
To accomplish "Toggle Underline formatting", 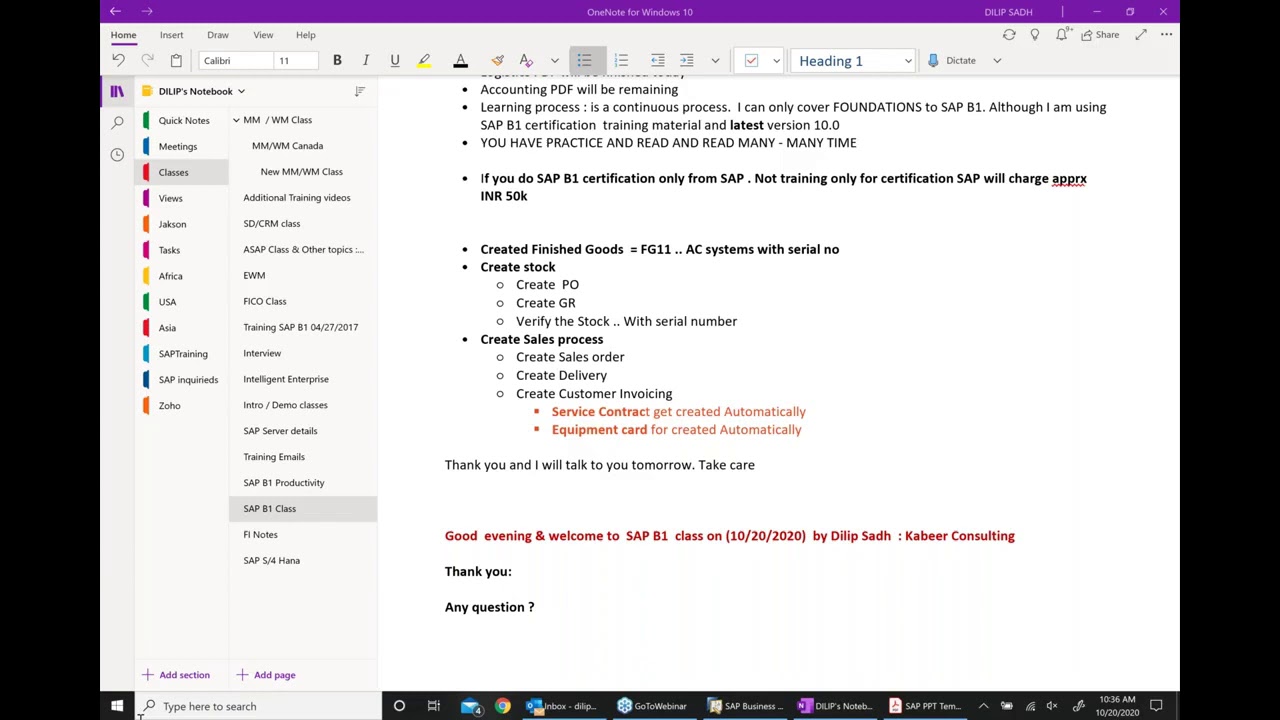I will [x=395, y=61].
